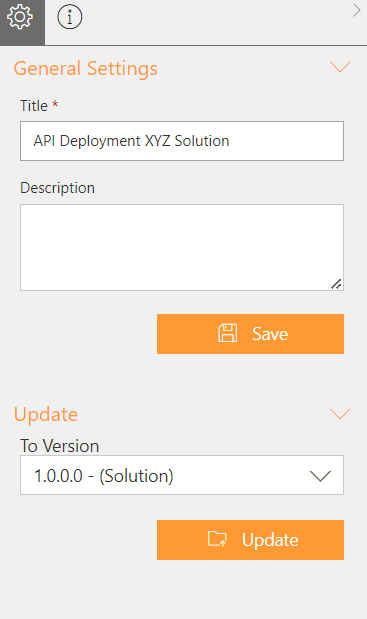Click the folder upload icon on Update
The width and height of the screenshot is (367, 619).
point(217,539)
